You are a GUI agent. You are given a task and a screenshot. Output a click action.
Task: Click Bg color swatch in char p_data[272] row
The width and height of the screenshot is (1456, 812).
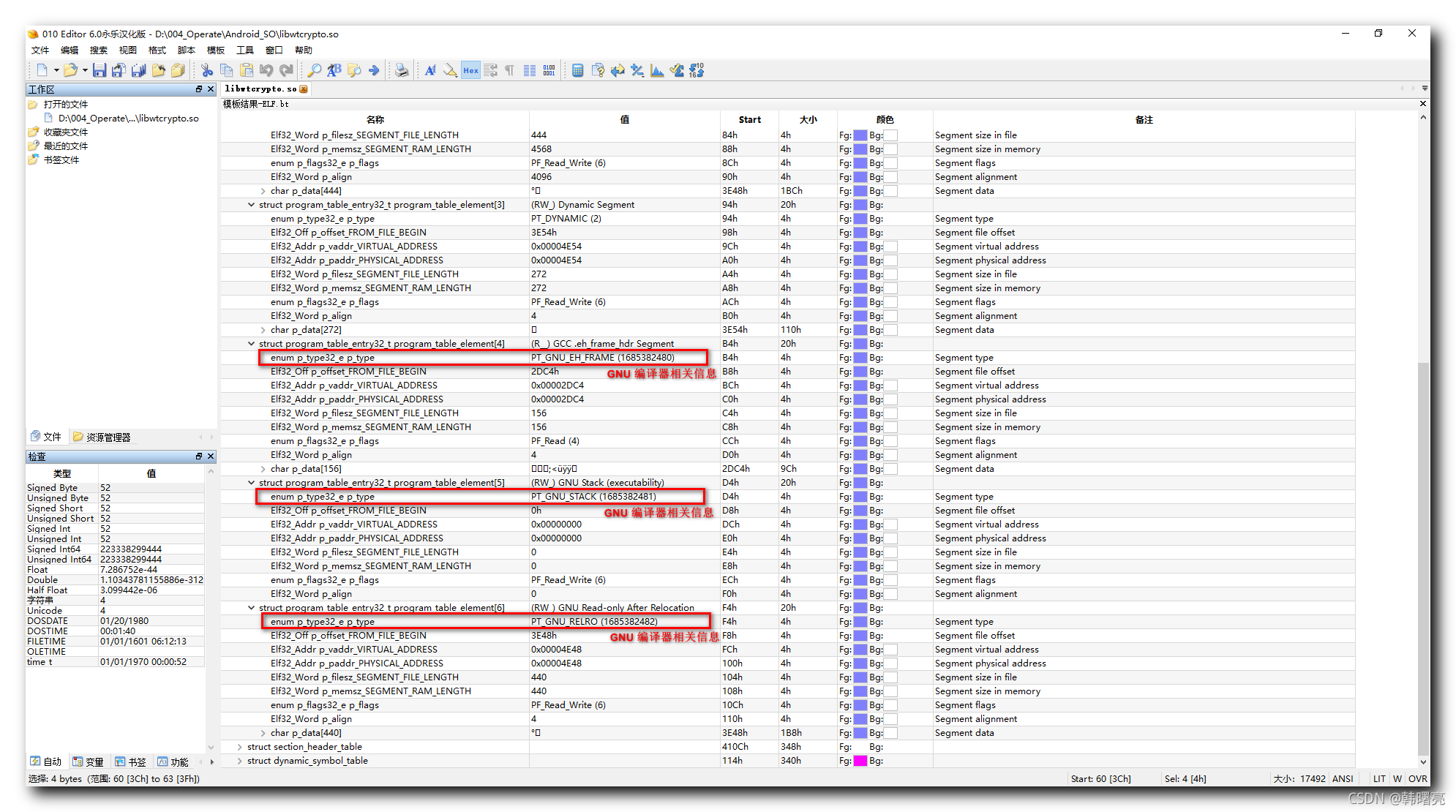pyautogui.click(x=890, y=330)
